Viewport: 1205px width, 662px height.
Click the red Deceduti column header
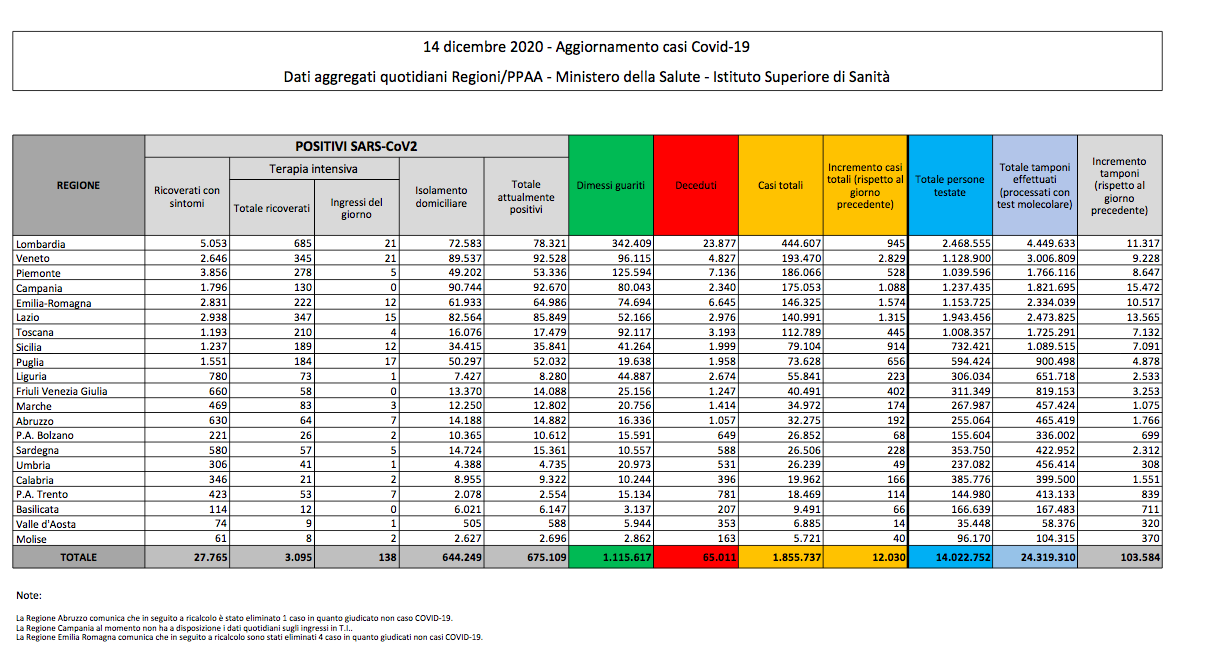[x=695, y=186]
